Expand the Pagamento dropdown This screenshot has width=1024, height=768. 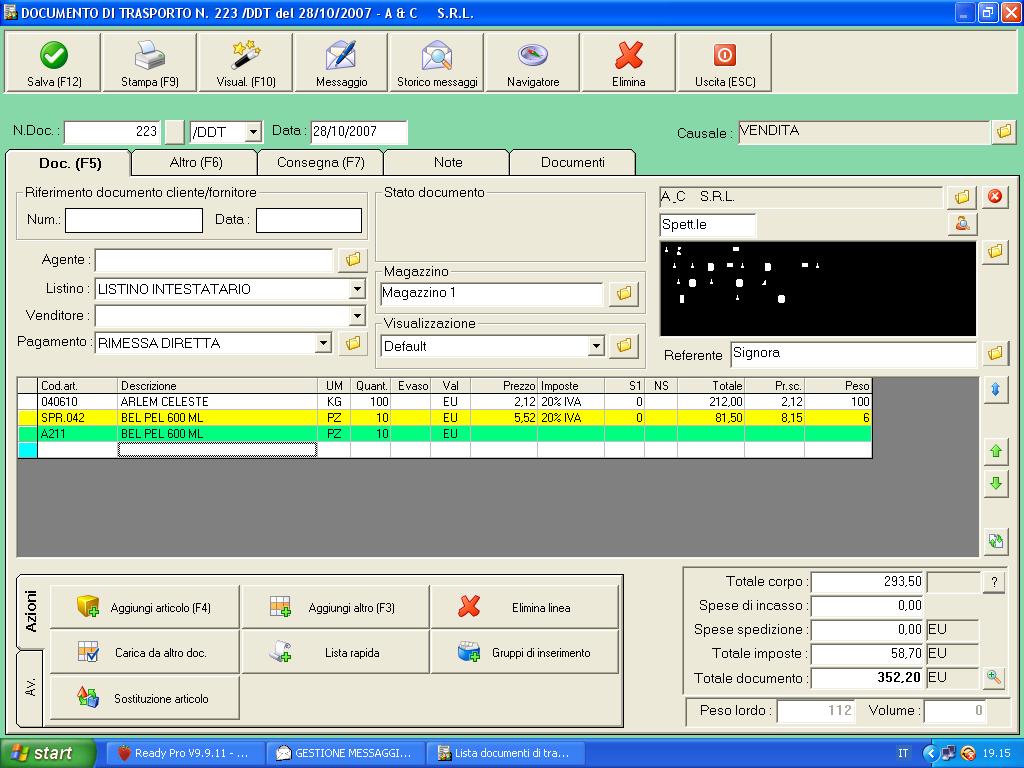point(323,344)
